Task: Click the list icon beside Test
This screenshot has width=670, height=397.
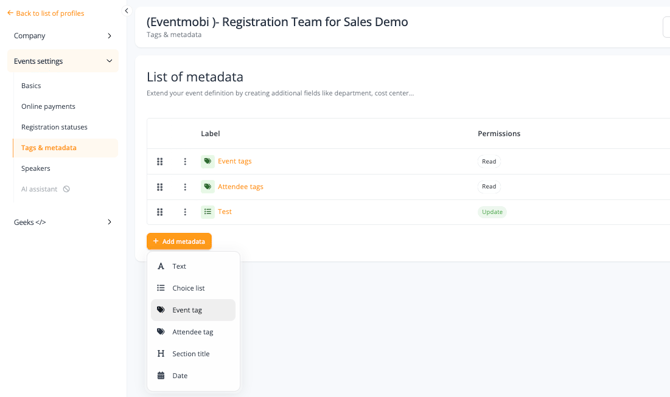Action: (x=208, y=212)
